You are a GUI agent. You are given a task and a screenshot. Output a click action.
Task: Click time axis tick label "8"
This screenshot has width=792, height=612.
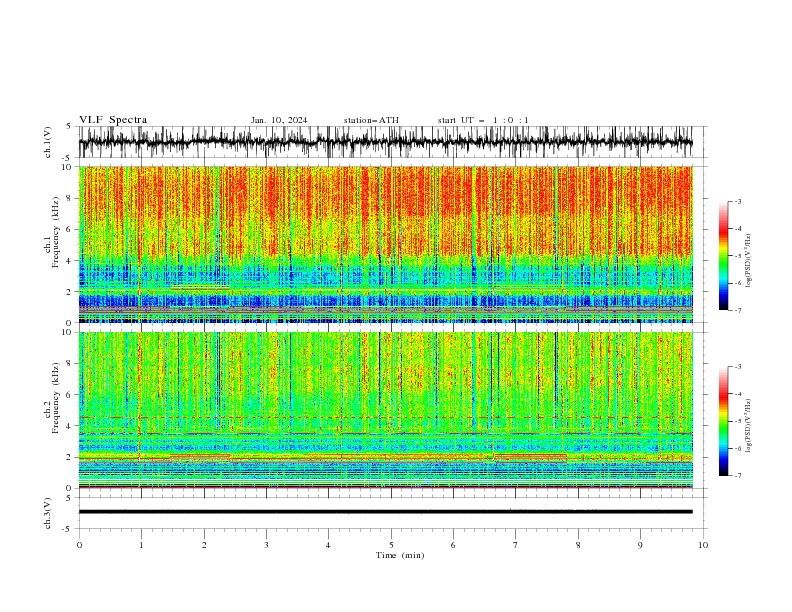(578, 545)
